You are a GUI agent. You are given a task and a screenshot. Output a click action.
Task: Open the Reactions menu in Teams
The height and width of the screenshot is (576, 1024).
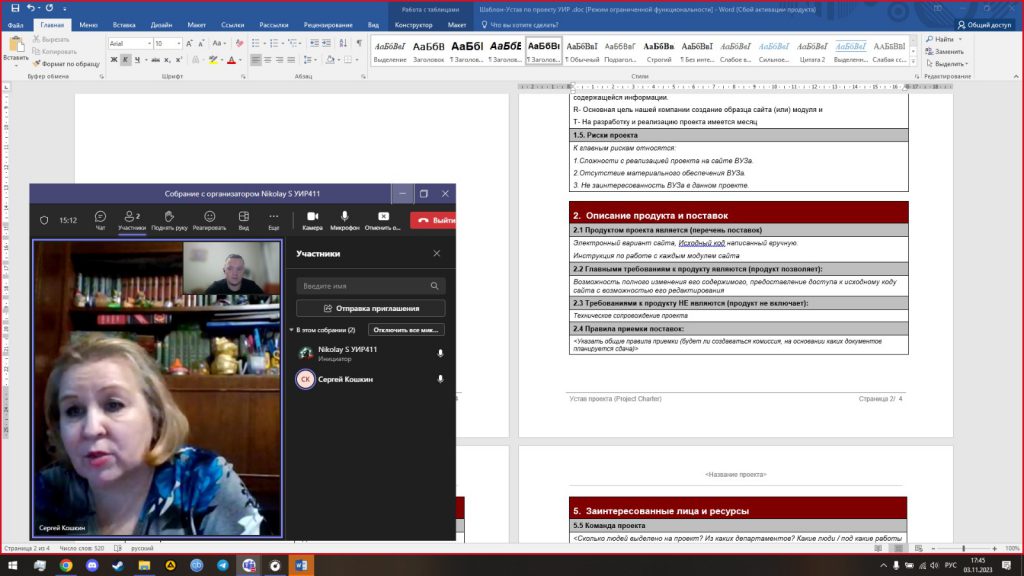click(x=209, y=219)
